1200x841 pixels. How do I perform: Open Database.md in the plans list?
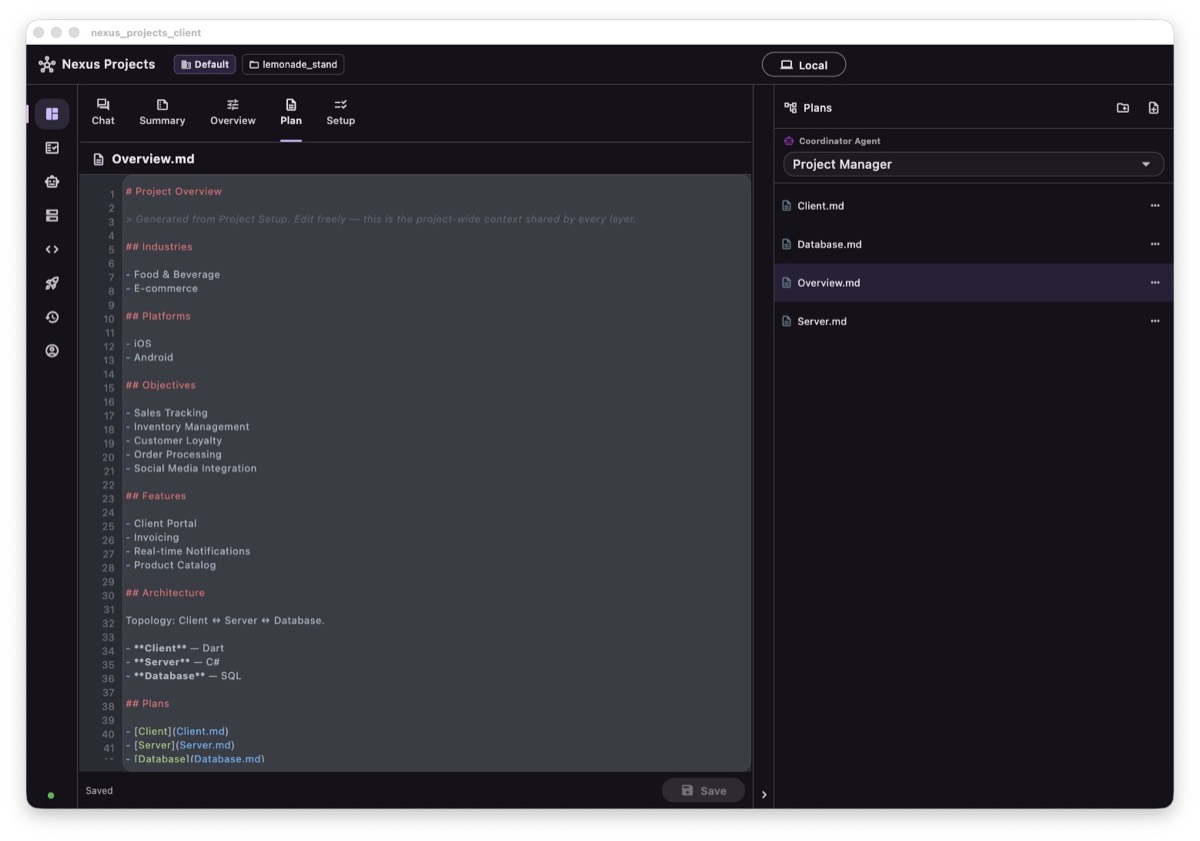(974, 244)
